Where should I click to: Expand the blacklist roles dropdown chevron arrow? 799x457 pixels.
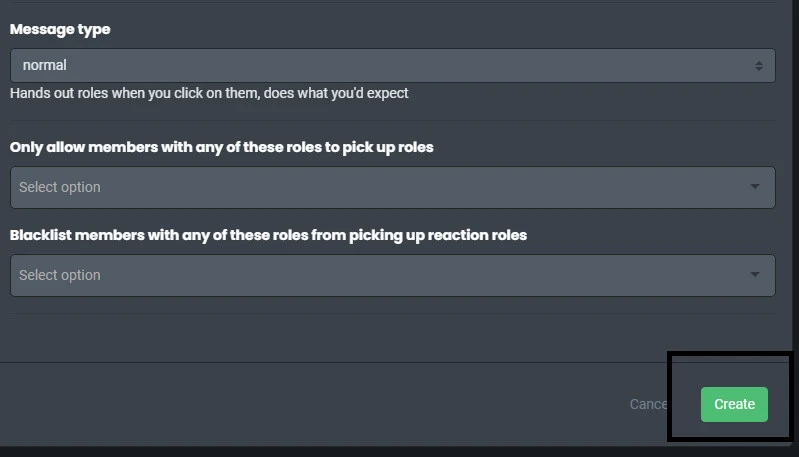coord(754,275)
